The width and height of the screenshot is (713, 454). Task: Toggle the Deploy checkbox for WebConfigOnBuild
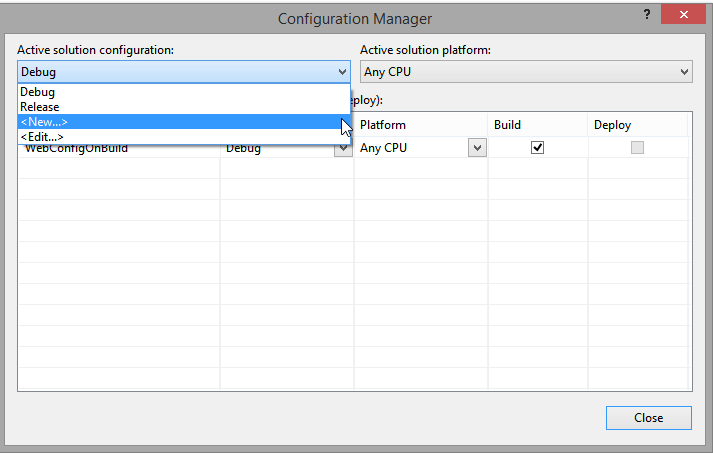click(637, 147)
